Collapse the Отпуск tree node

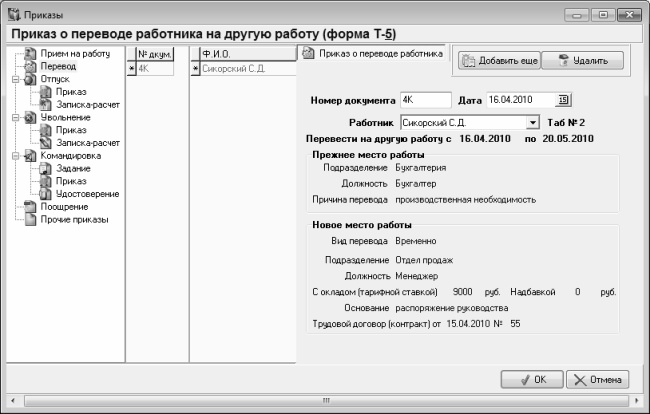(15, 79)
